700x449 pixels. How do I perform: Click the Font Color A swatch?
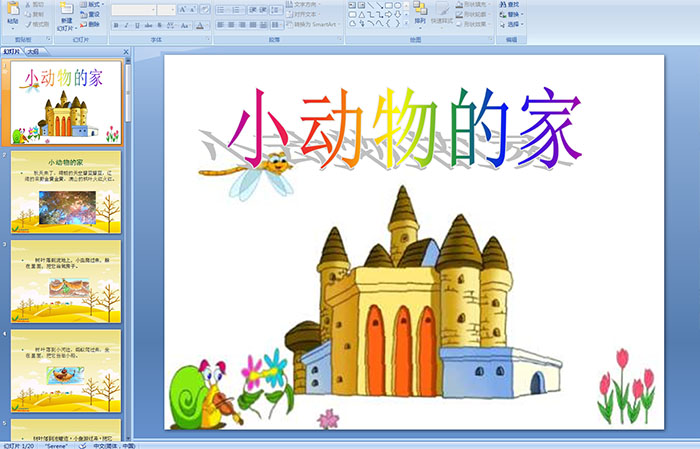tap(200, 26)
